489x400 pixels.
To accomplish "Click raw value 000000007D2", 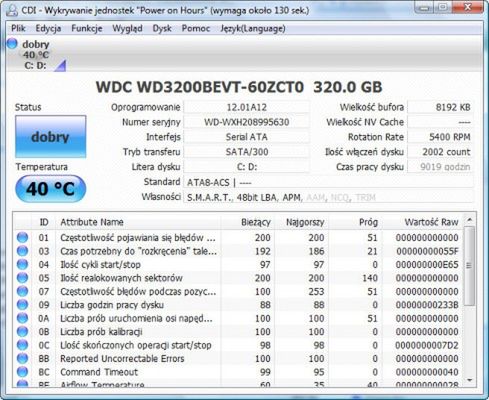I will (427, 345).
